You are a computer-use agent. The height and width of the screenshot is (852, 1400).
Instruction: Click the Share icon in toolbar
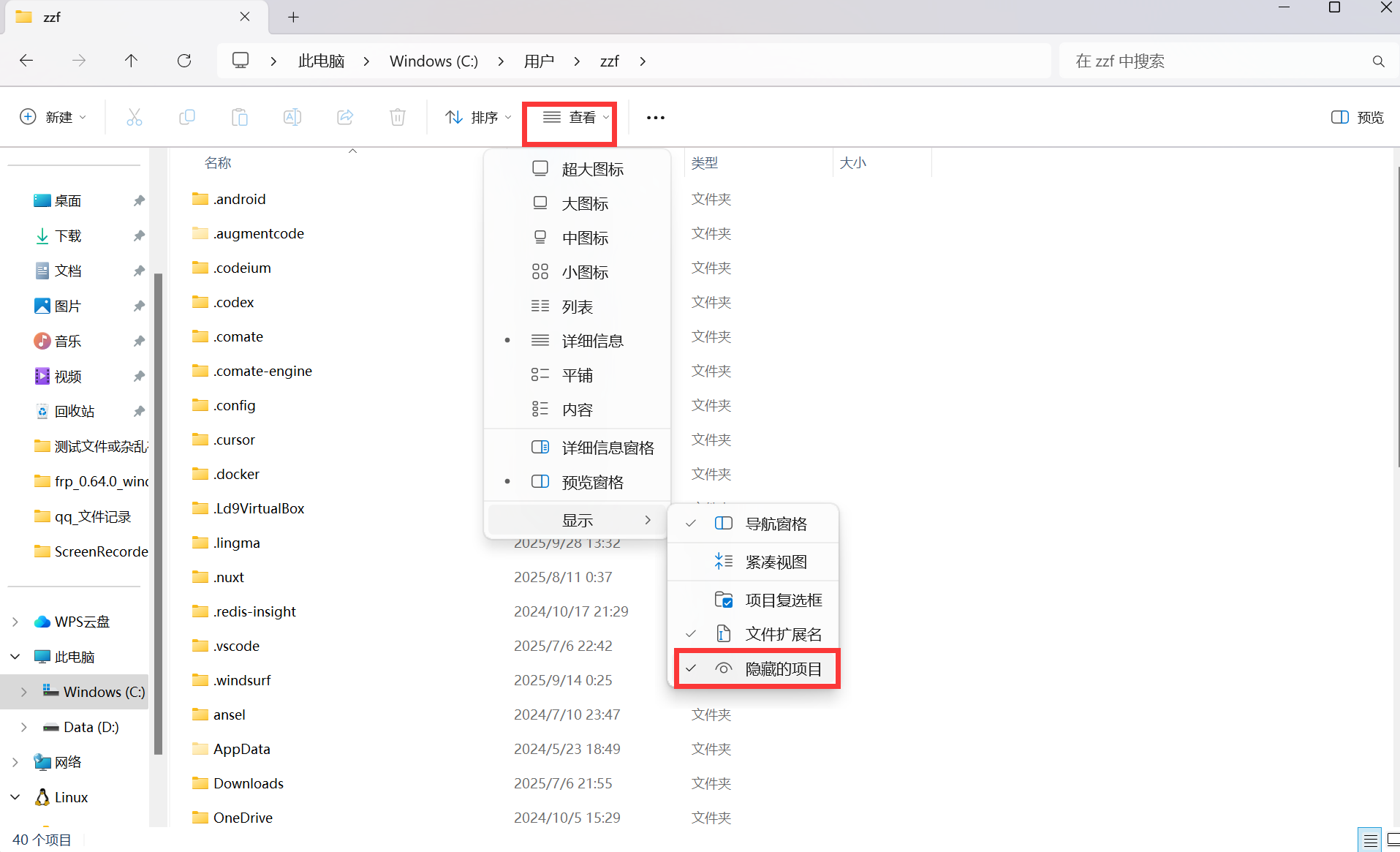[345, 117]
